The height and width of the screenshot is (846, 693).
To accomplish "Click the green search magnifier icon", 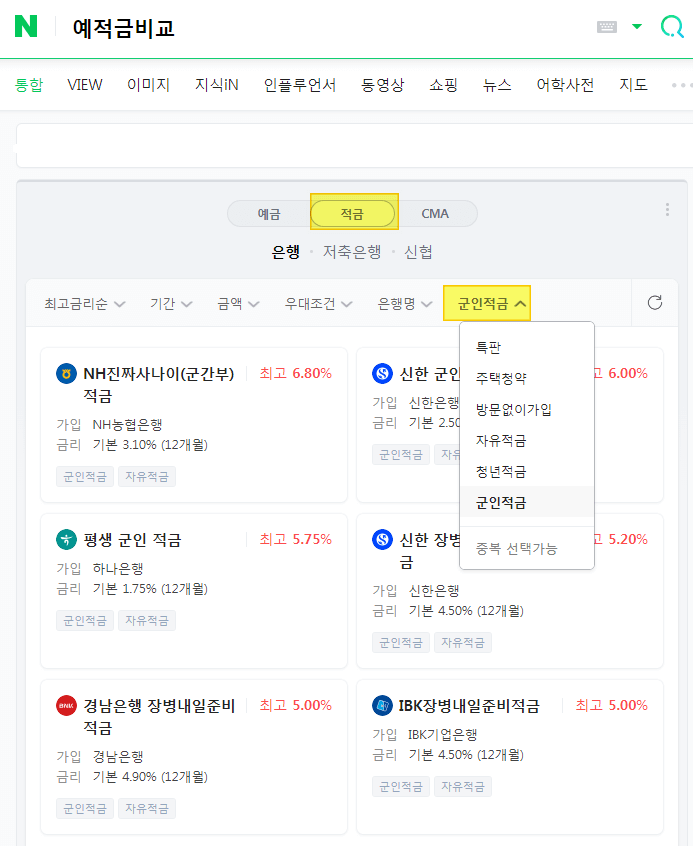I will [x=672, y=26].
